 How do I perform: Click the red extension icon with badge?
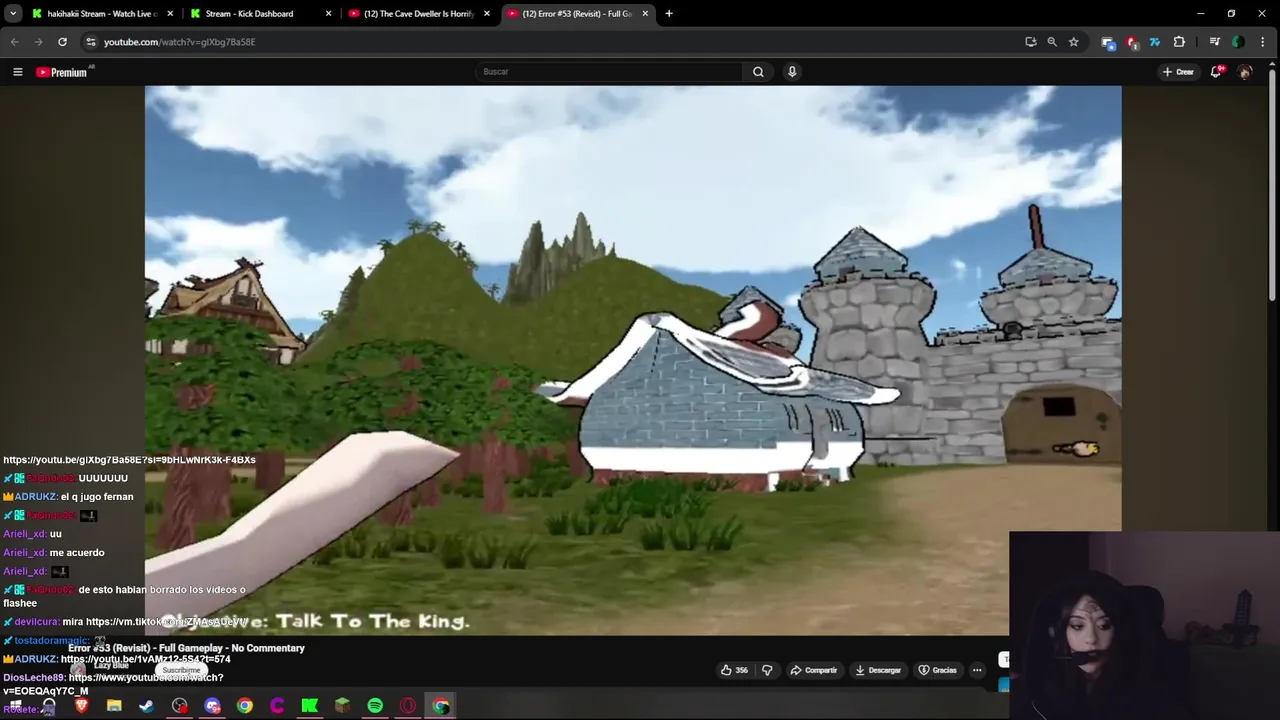1132,42
